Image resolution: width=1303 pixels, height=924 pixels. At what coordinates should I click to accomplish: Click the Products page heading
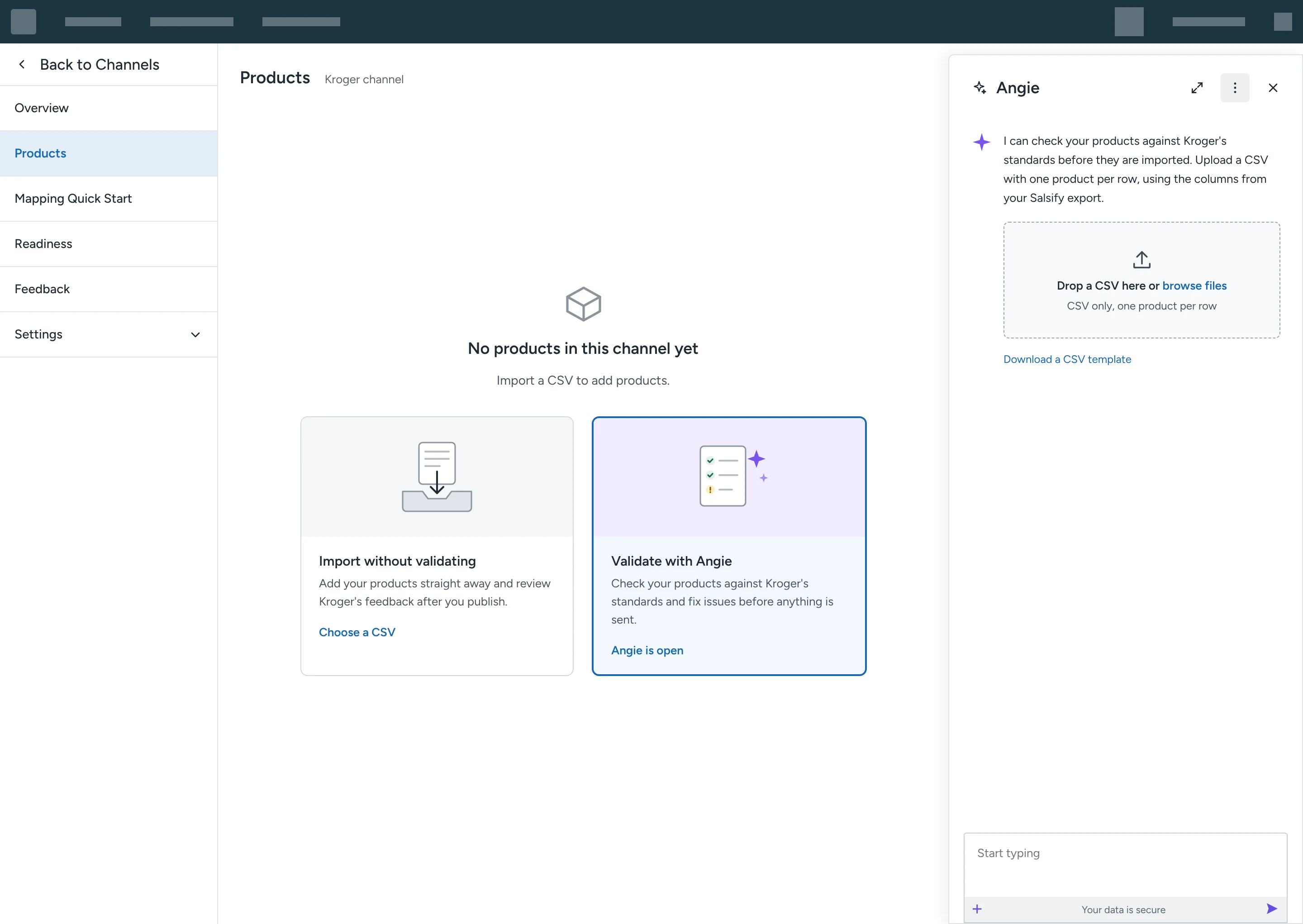[x=275, y=77]
